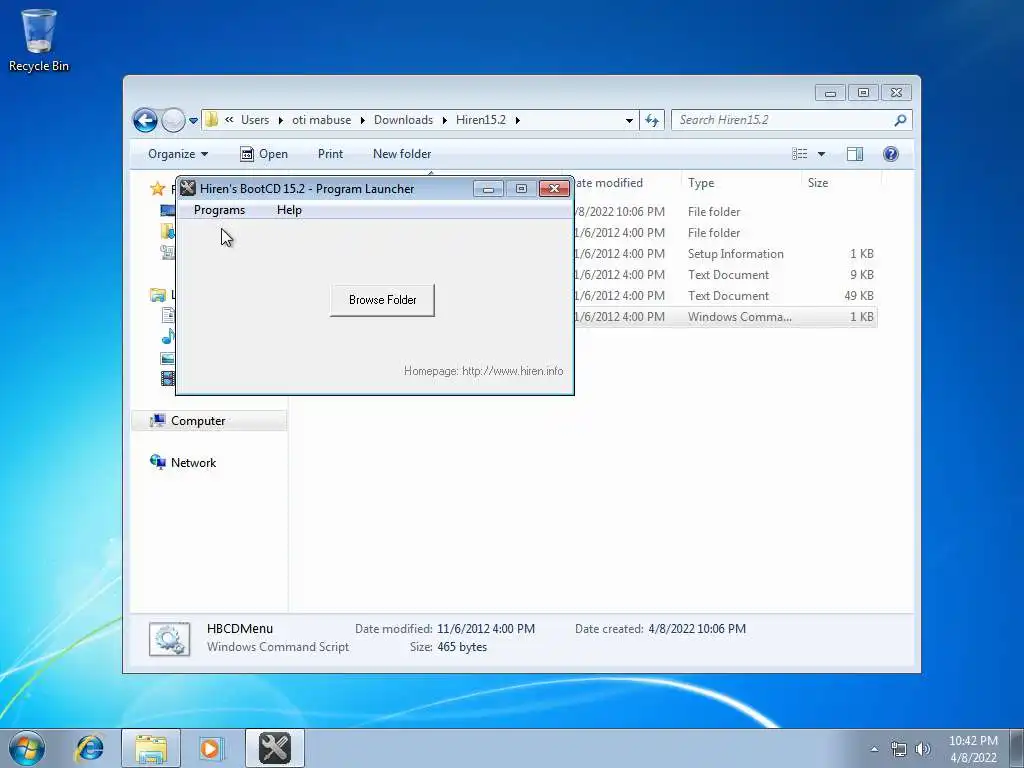This screenshot has height=768, width=1024.
Task: Open the address bar history dropdown
Action: 629,120
